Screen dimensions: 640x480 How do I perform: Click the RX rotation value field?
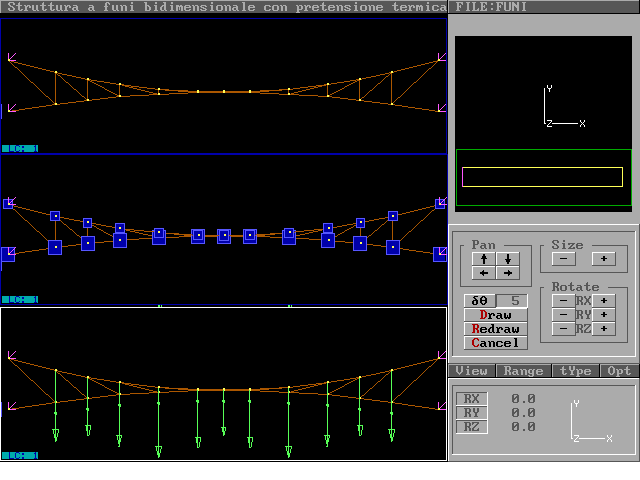click(x=523, y=399)
